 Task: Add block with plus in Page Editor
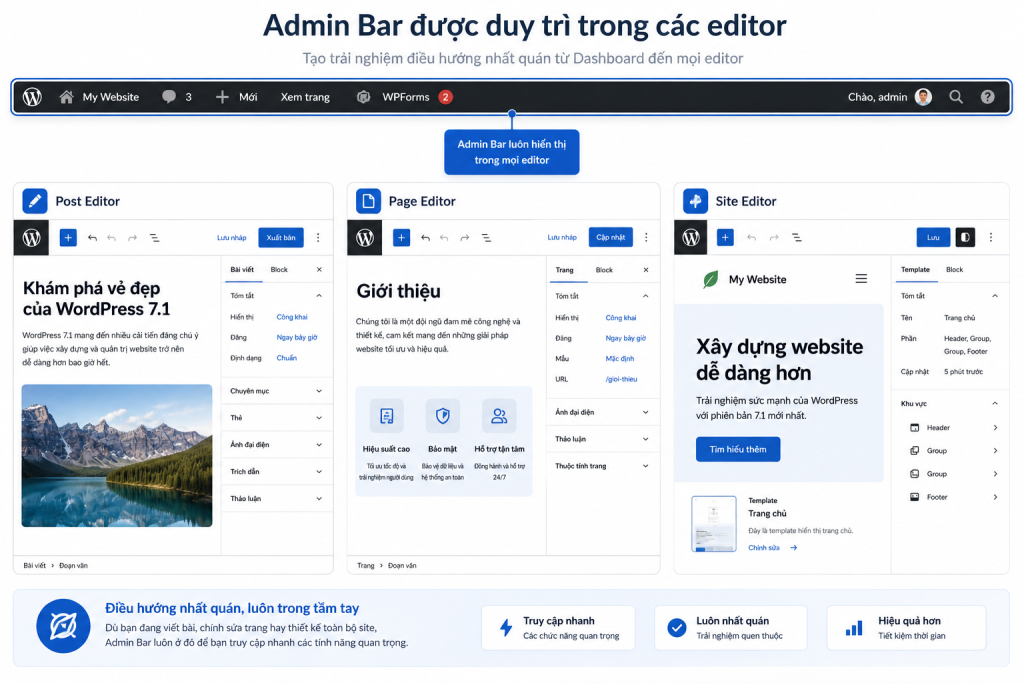coord(401,238)
